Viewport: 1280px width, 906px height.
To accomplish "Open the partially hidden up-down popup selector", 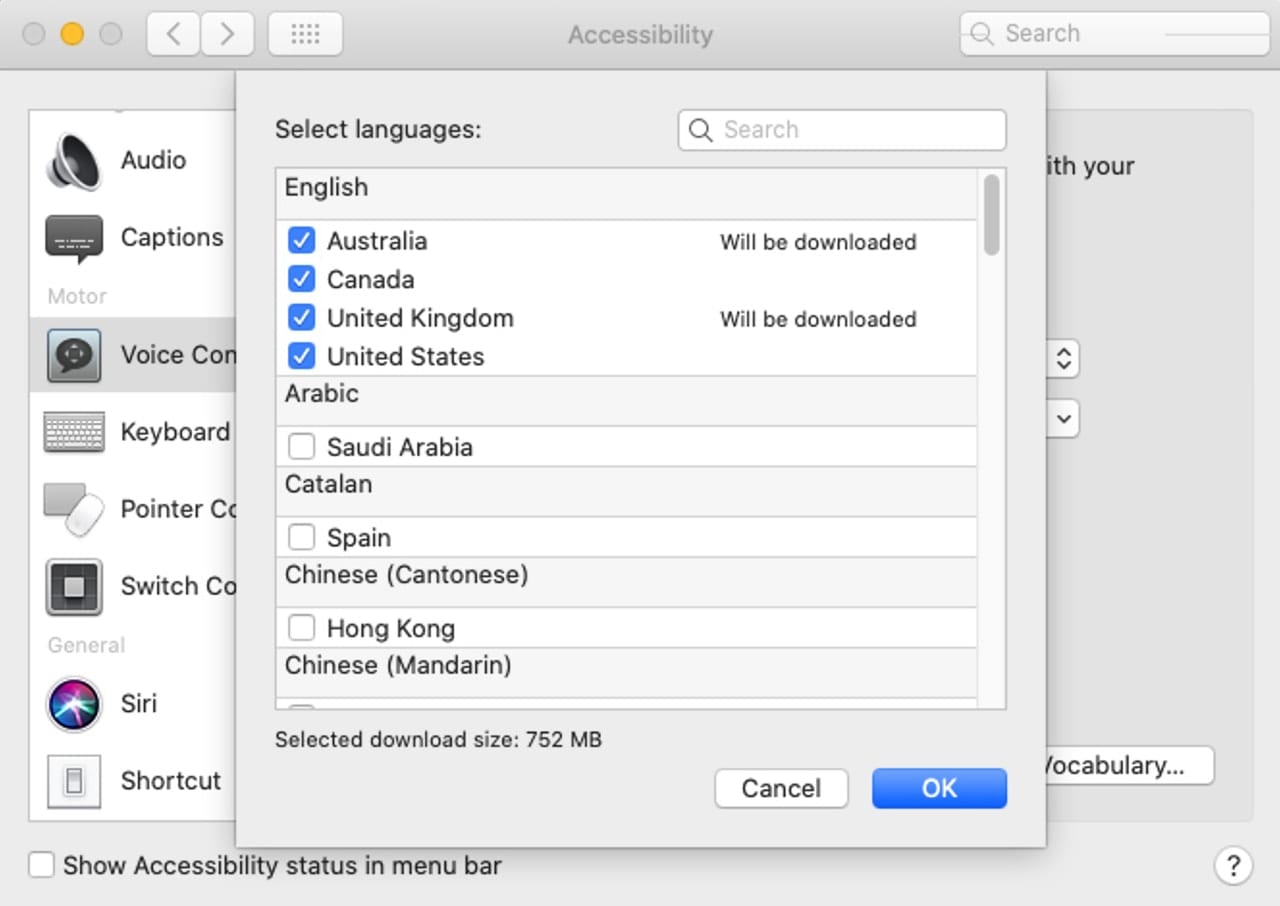I will tap(1064, 358).
